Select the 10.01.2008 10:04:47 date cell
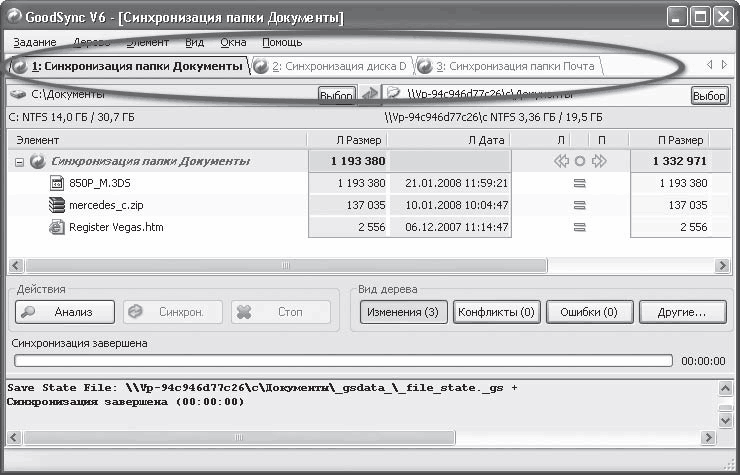 (x=451, y=205)
